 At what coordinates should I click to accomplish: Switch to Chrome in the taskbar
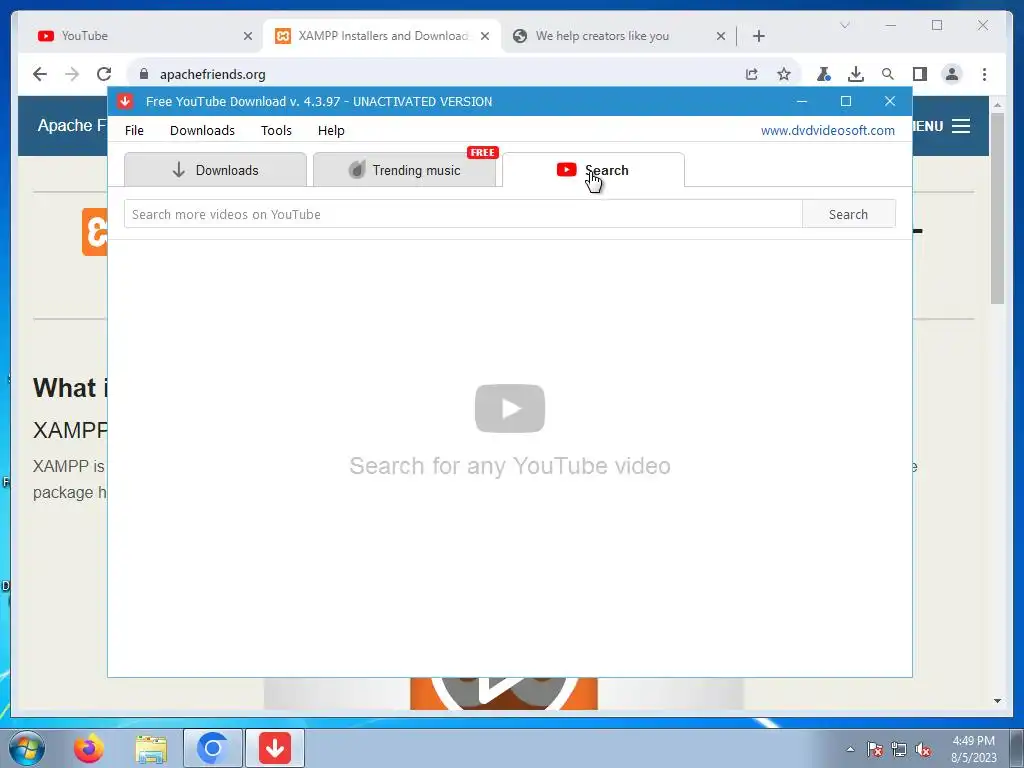click(213, 748)
